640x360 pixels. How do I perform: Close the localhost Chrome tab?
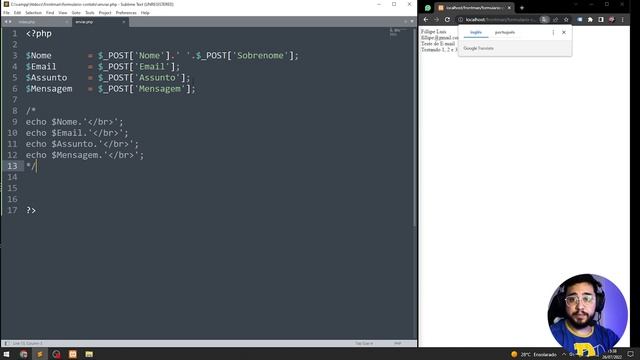point(509,8)
